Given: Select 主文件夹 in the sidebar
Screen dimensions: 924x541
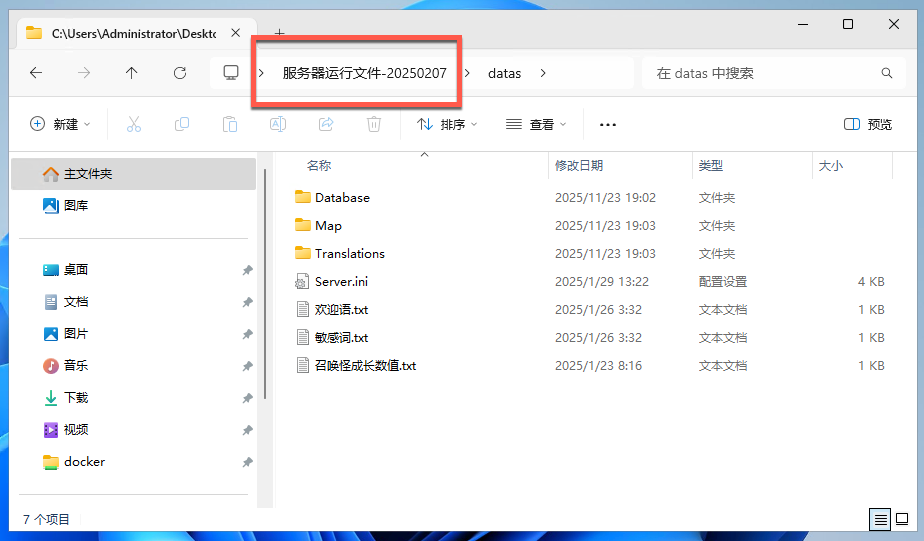Looking at the screenshot, I should (x=134, y=174).
